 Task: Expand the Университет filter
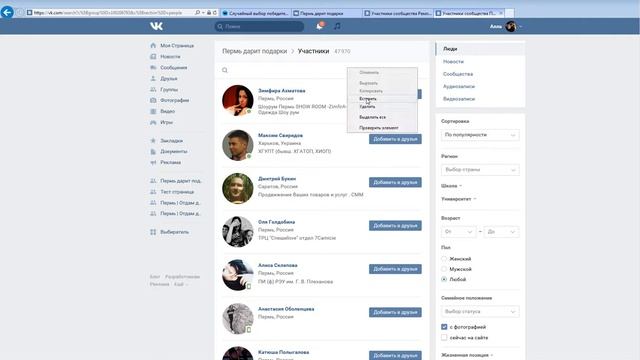(x=458, y=199)
